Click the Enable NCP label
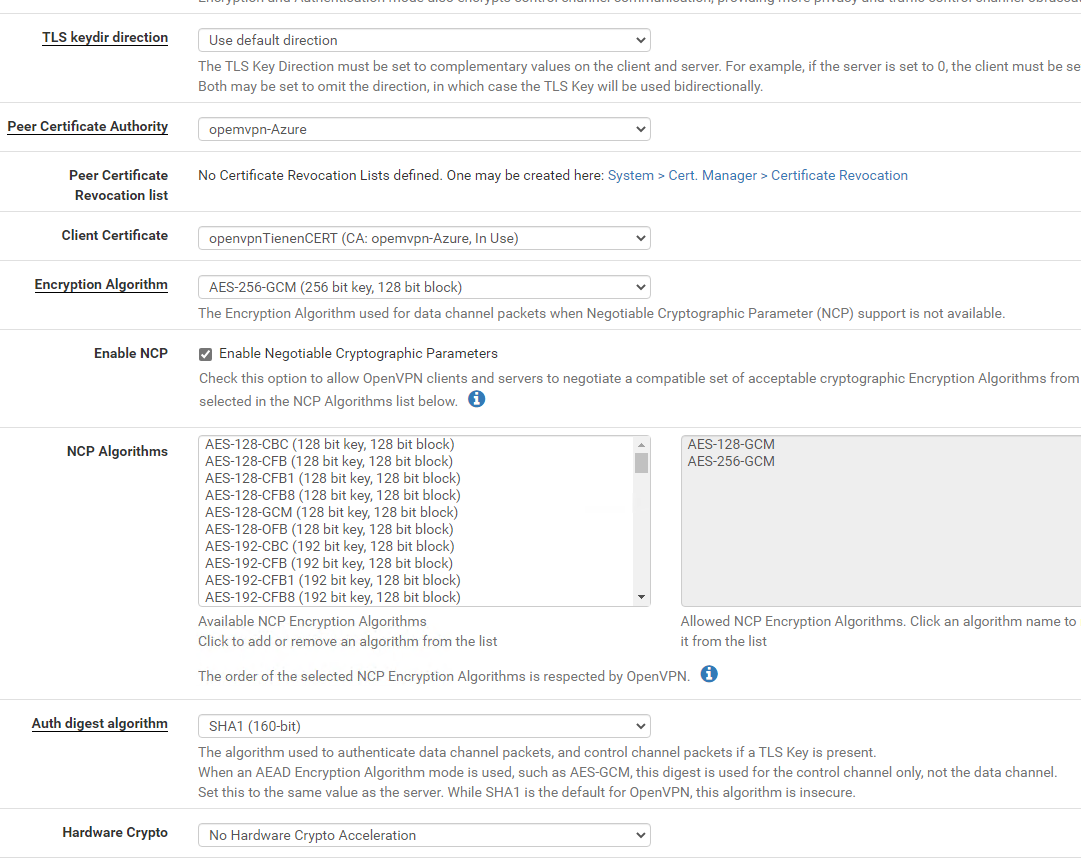The width and height of the screenshot is (1081, 858). point(131,353)
